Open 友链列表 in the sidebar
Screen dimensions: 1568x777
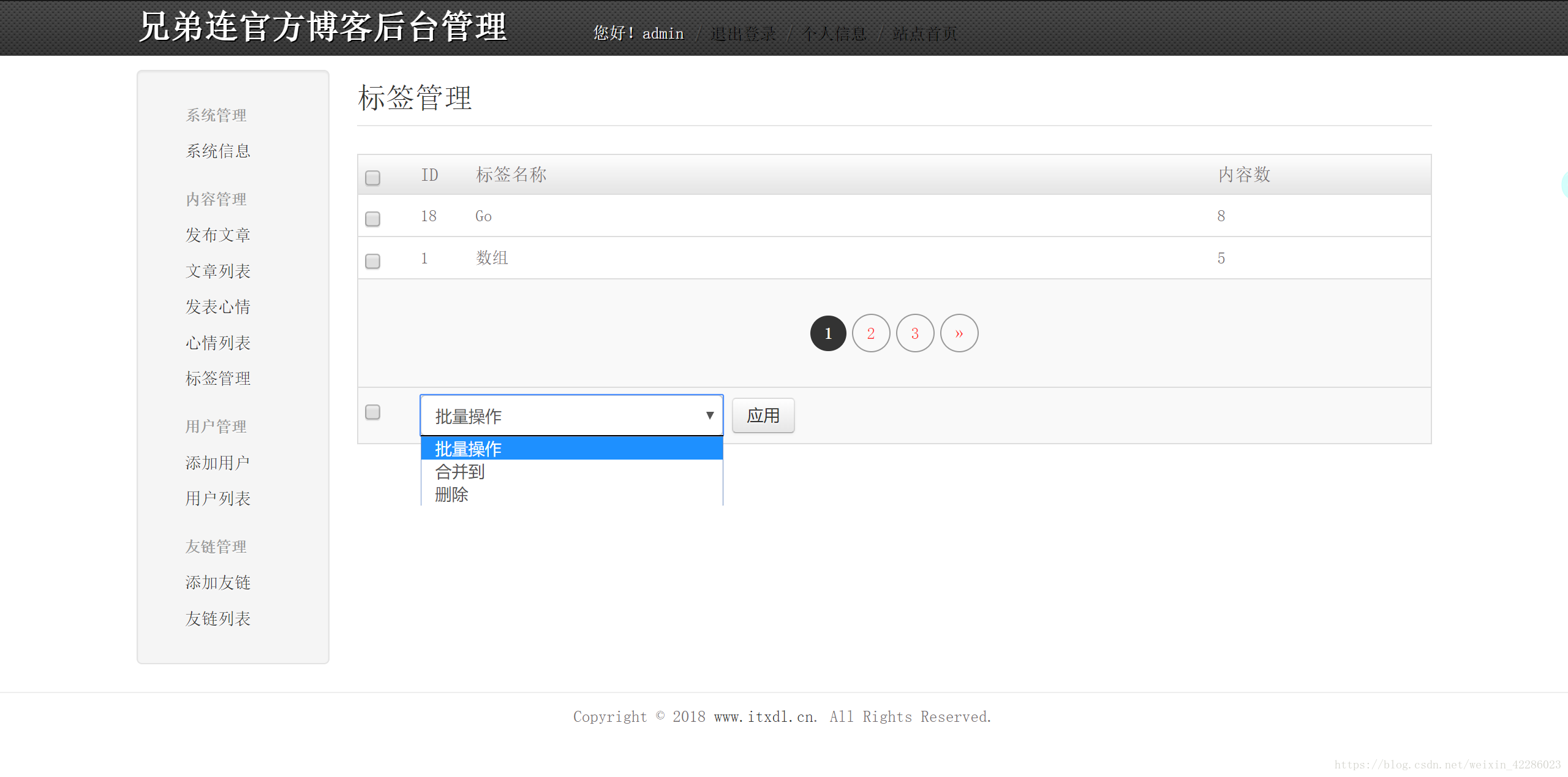(218, 618)
